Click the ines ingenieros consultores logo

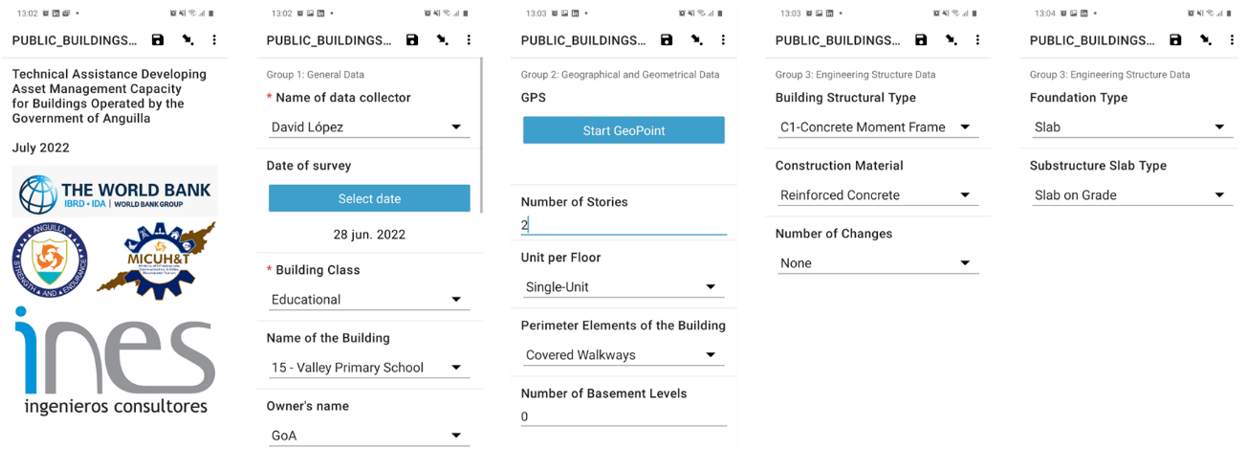(114, 360)
